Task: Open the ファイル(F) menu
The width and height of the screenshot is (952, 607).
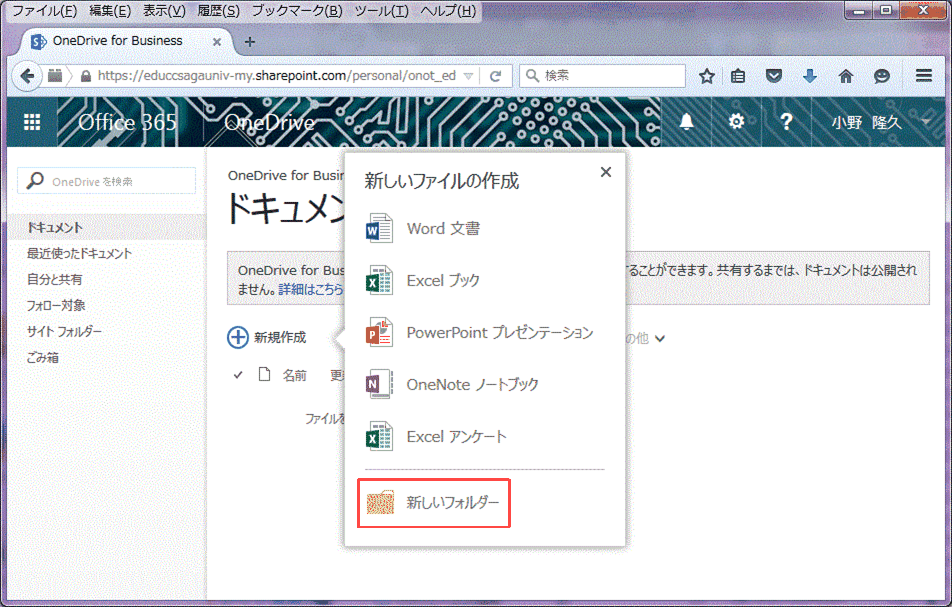Action: pyautogui.click(x=44, y=11)
